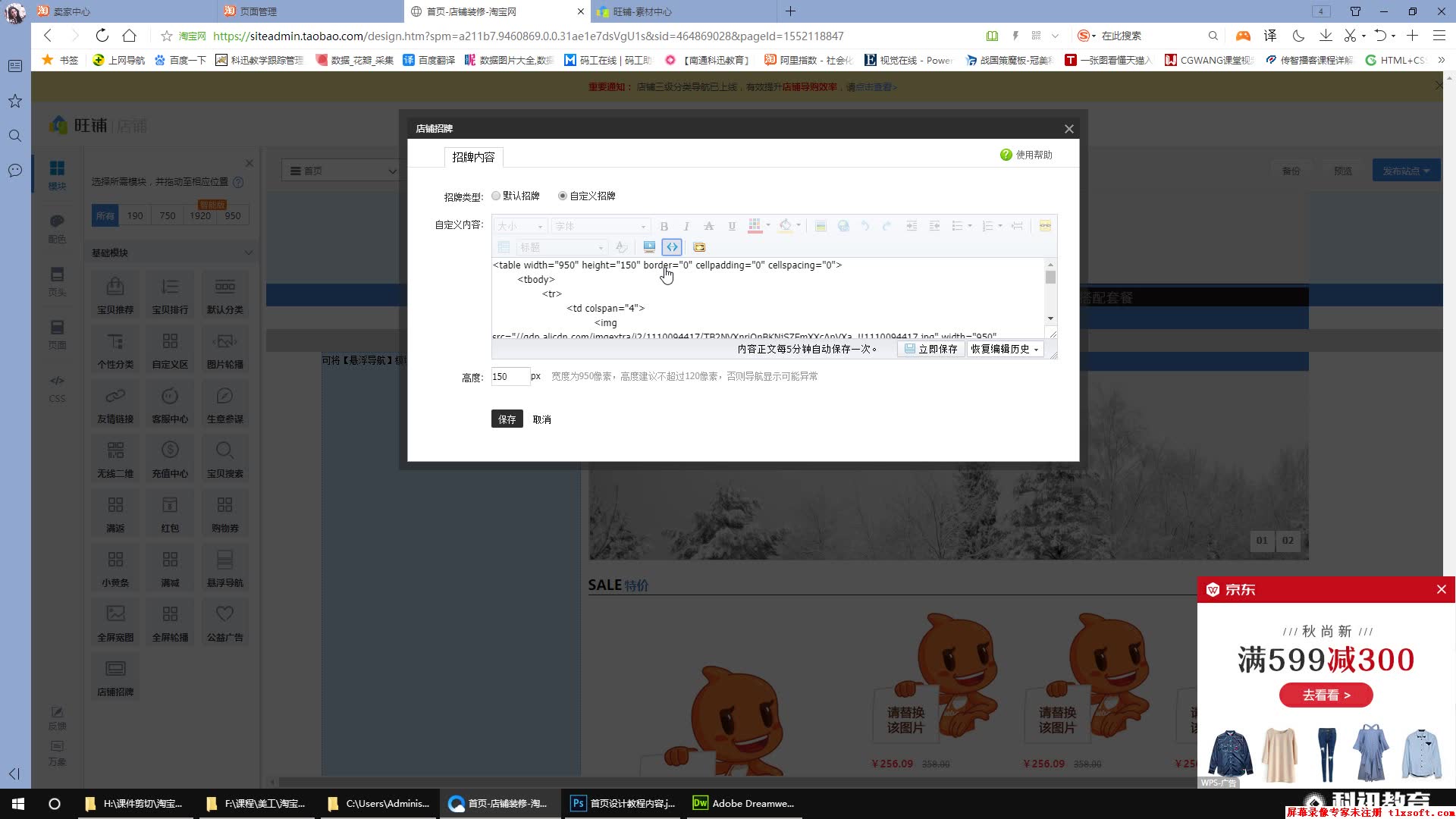Click the decrease indent icon
This screenshot has height=819, width=1456.
click(934, 226)
